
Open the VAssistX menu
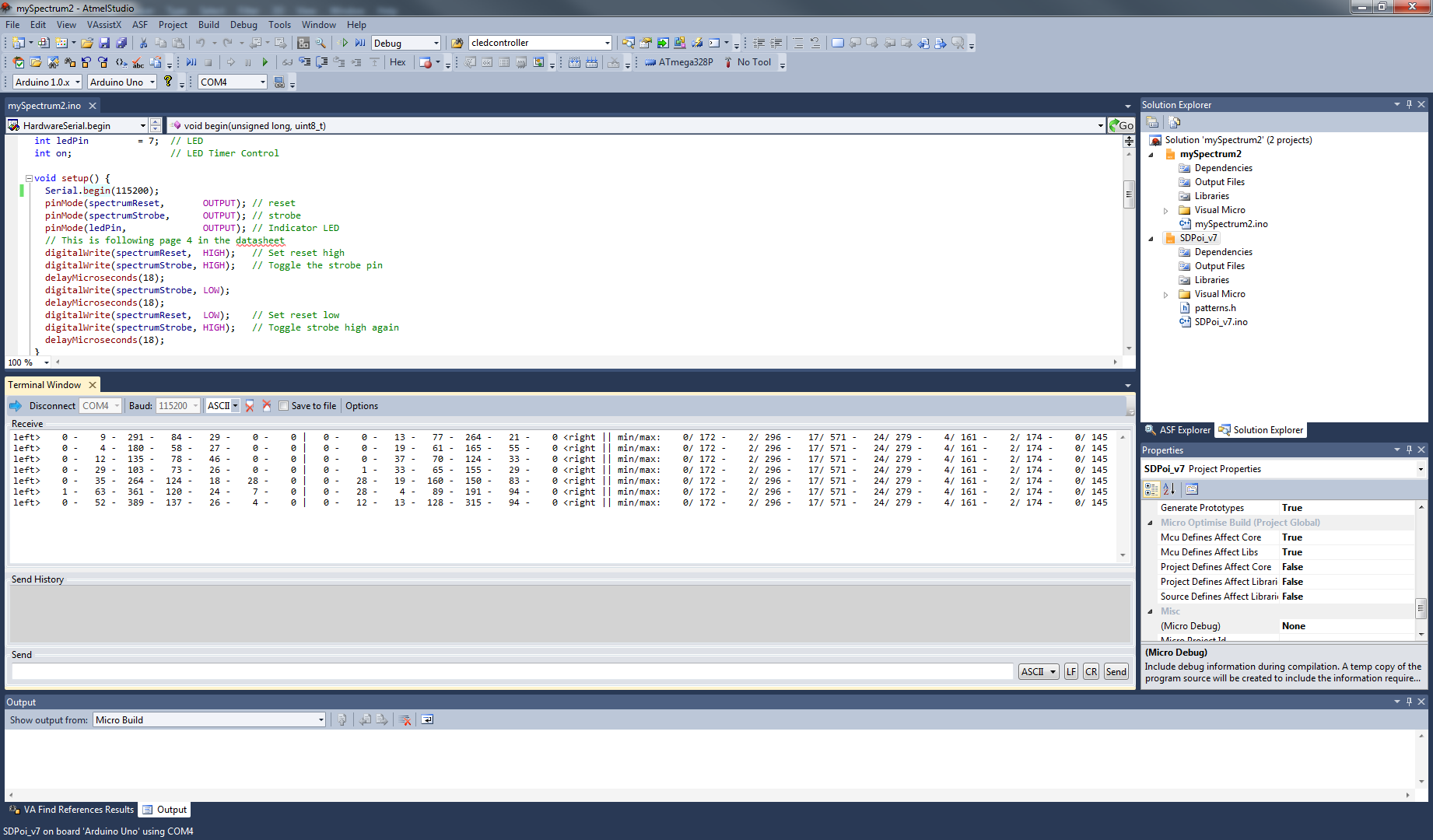(x=104, y=25)
